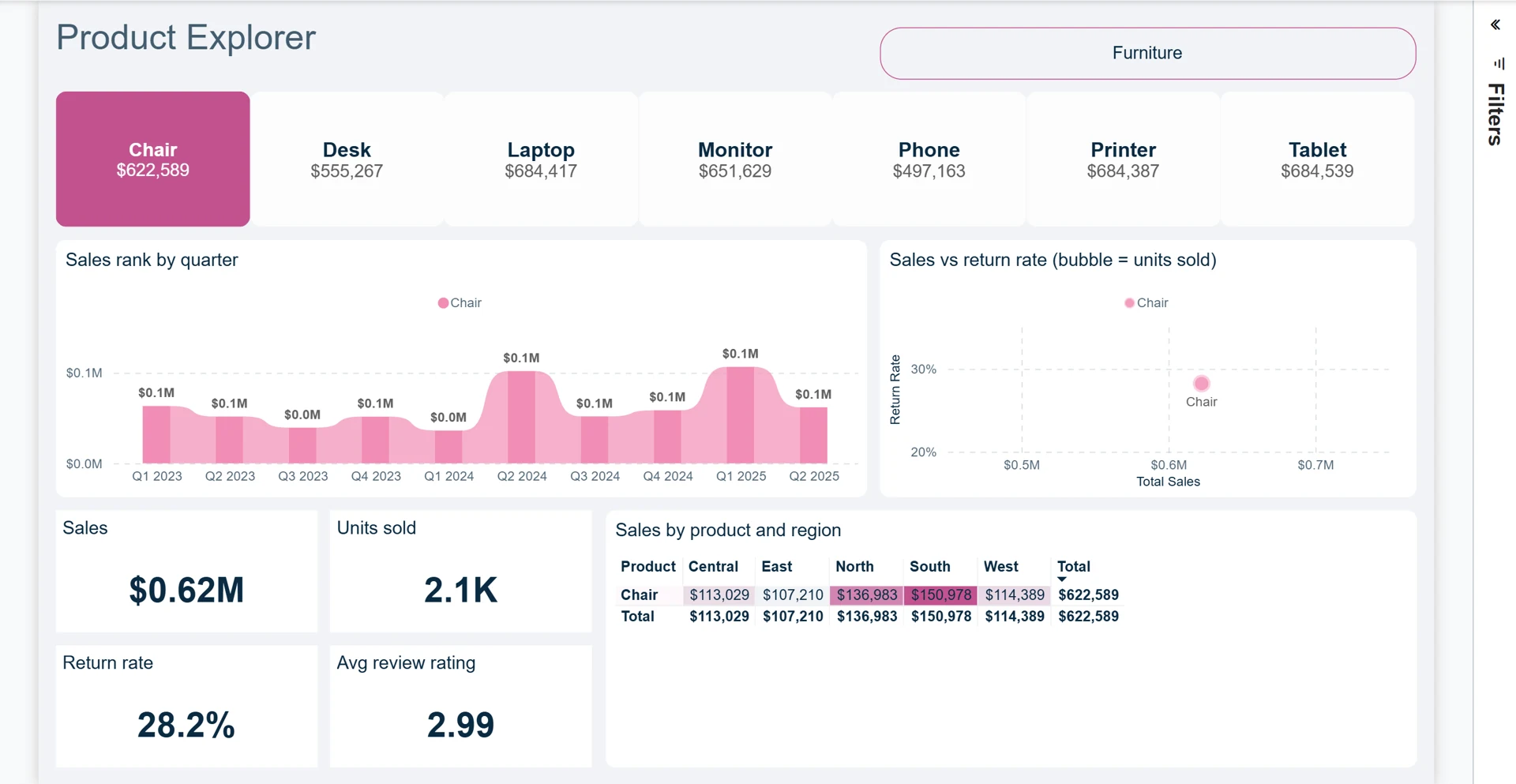Click Chair North cell $136,983
Viewport: 1516px width, 784px height.
867,595
